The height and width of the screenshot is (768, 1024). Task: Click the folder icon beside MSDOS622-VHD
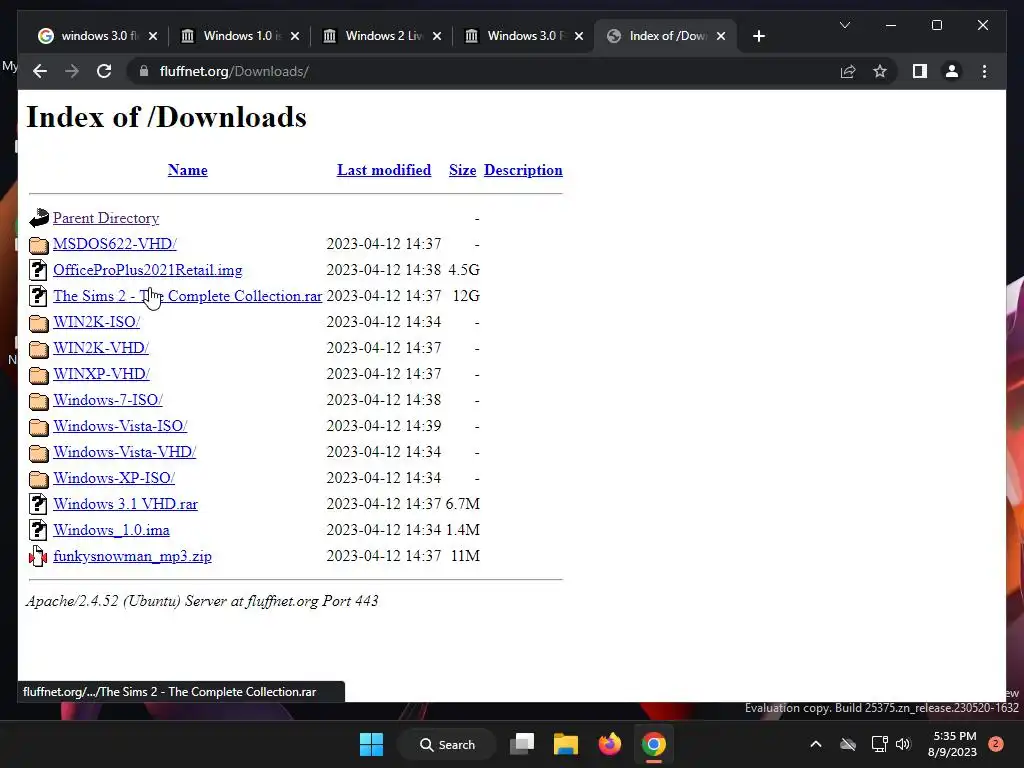[x=39, y=245]
